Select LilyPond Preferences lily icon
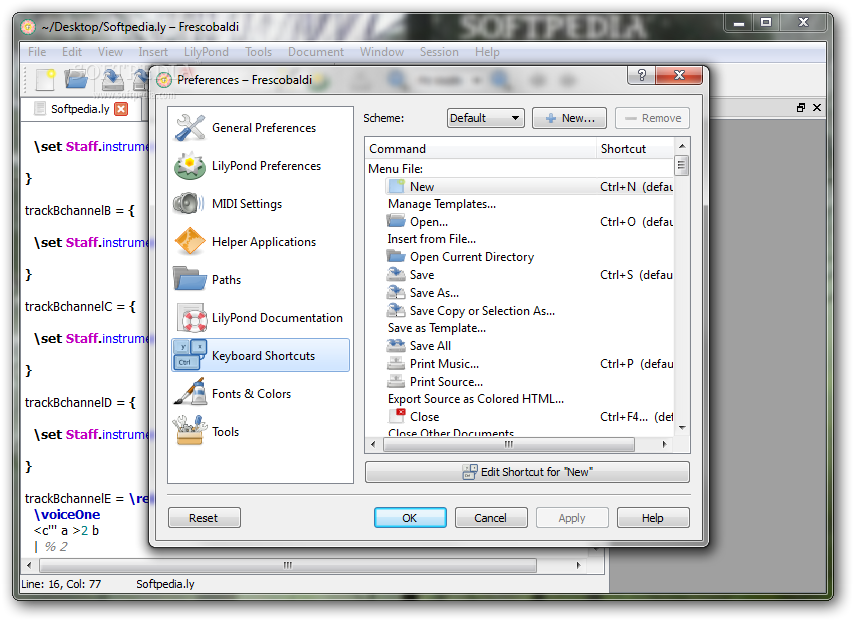This screenshot has width=854, height=621. [x=190, y=166]
